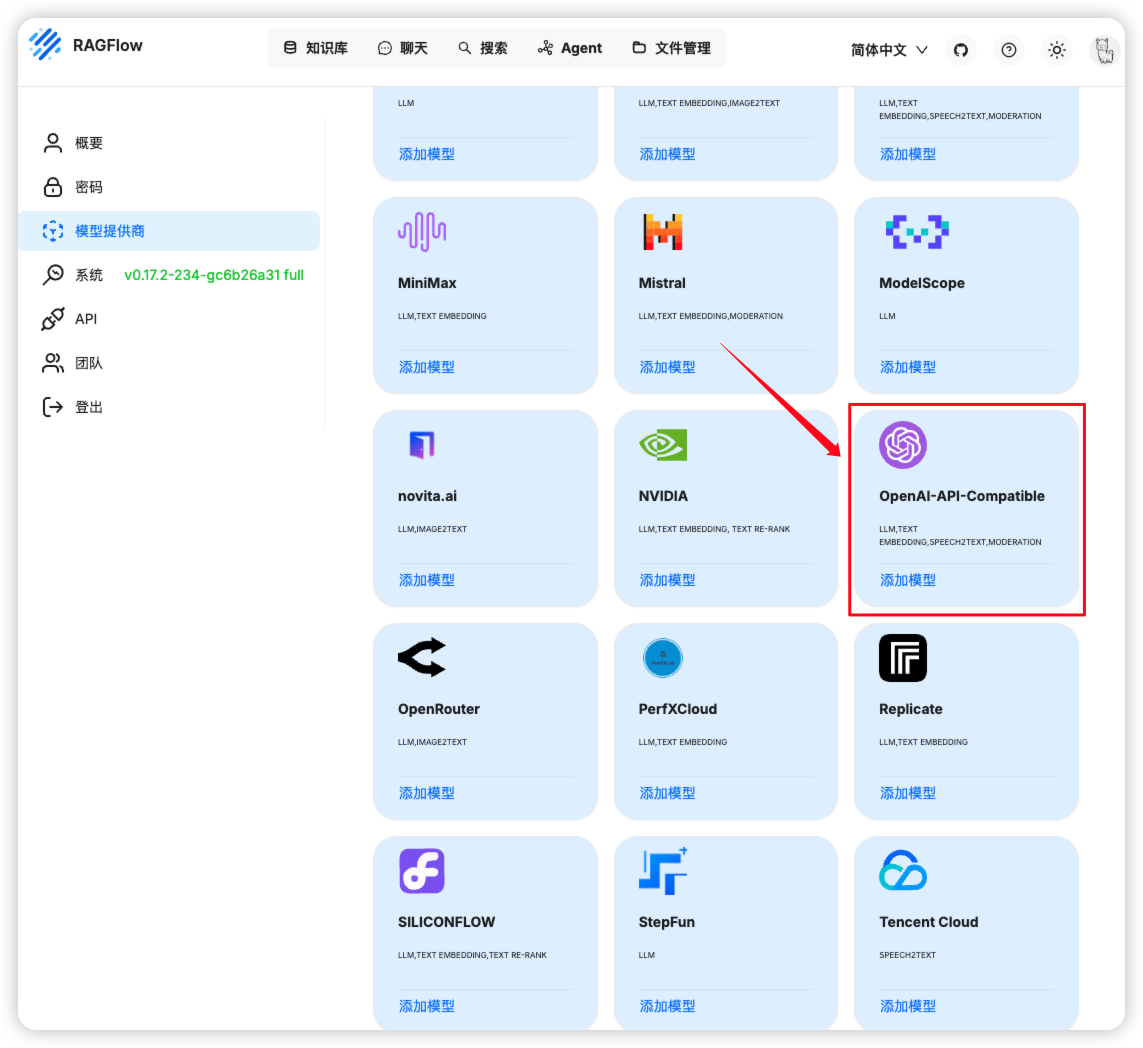Click the version text v0.17.2-234-gc6b26a31 full
1143x1048 pixels.
(x=214, y=275)
